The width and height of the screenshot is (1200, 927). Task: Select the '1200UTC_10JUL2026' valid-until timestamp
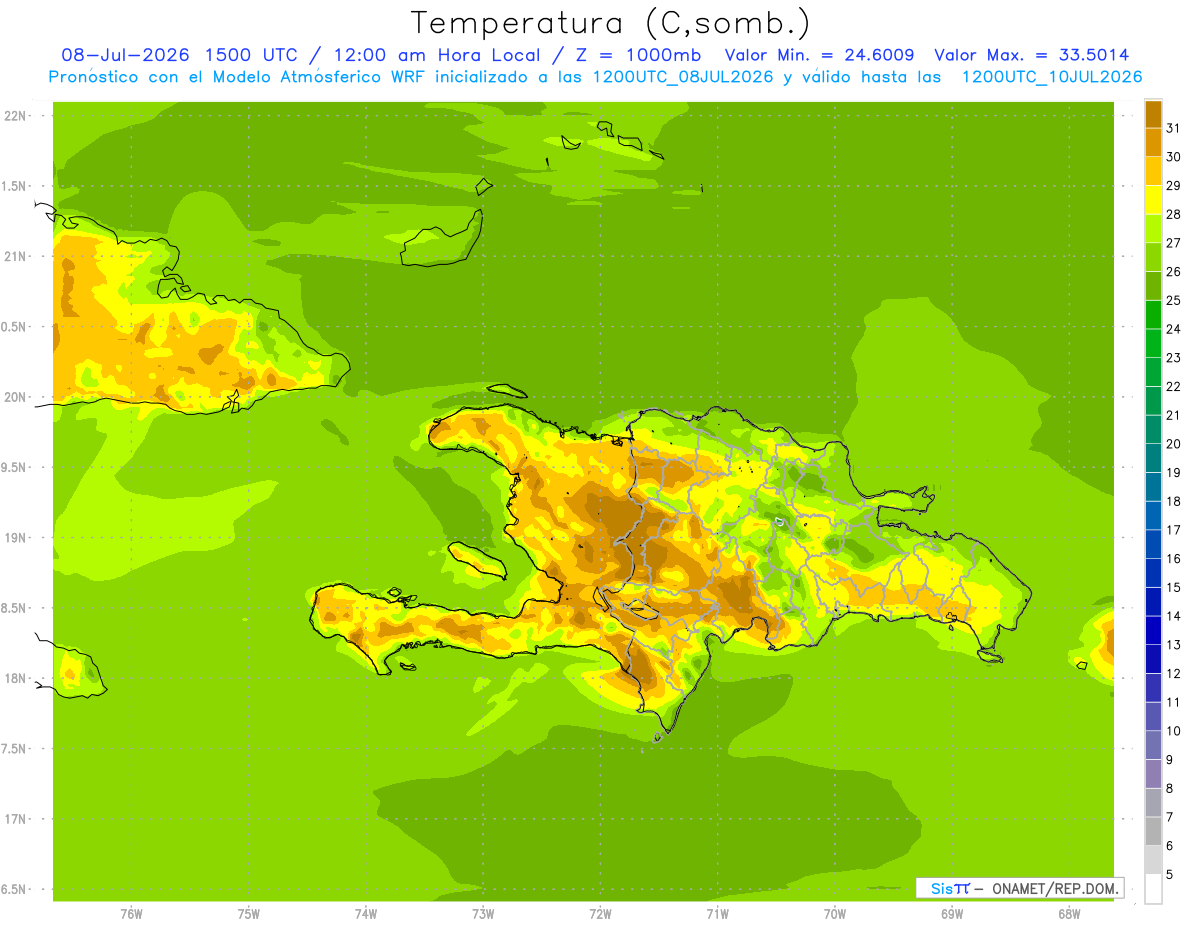(1053, 77)
